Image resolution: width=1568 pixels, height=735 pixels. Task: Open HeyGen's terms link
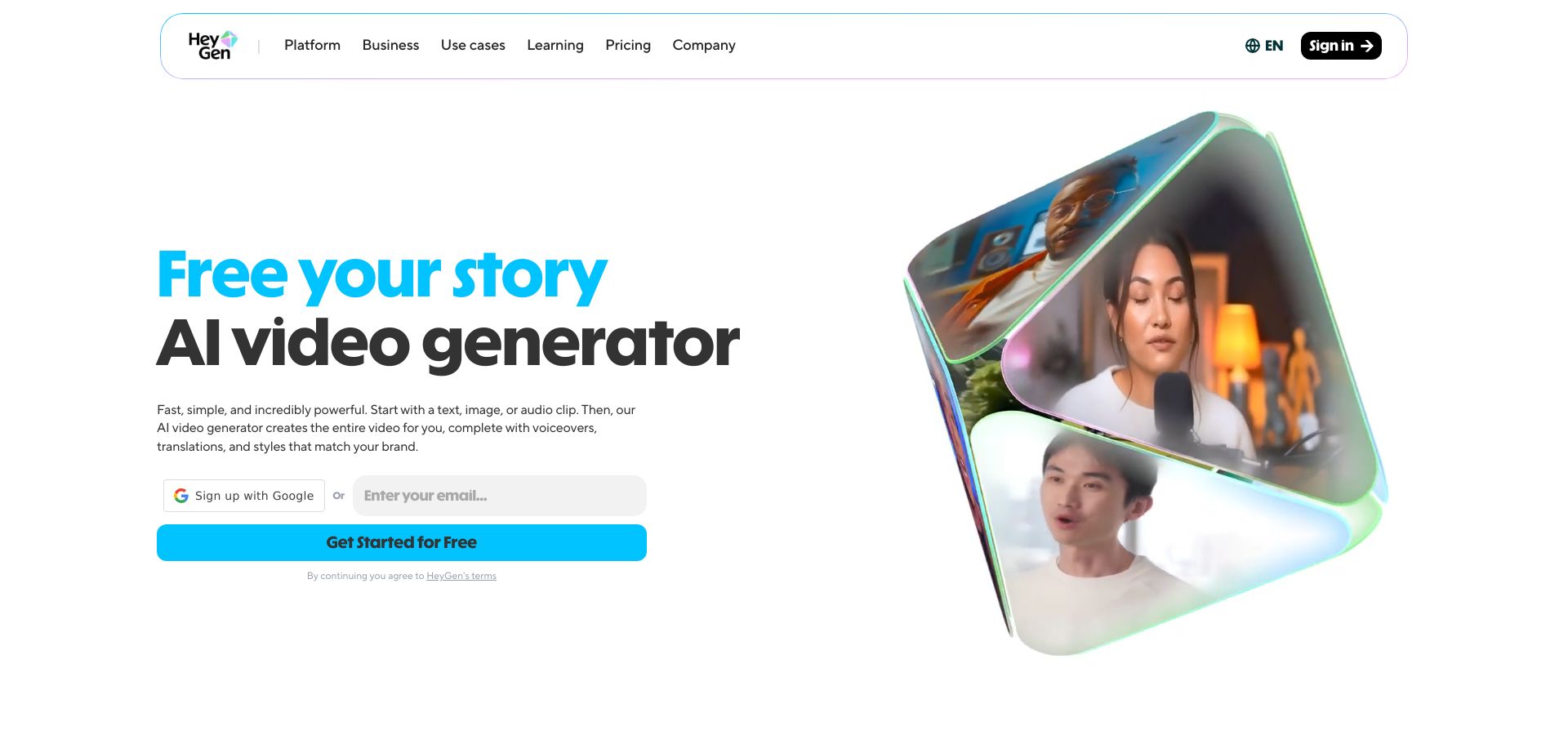point(461,576)
